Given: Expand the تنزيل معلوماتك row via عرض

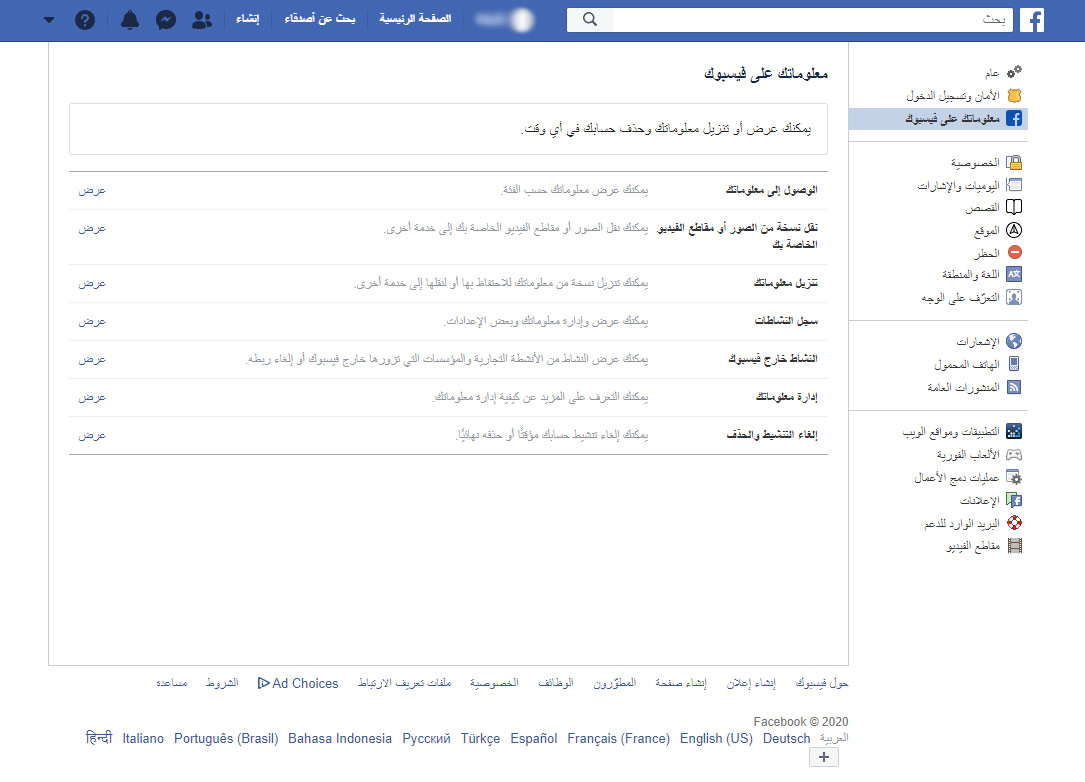Looking at the screenshot, I should (x=92, y=283).
